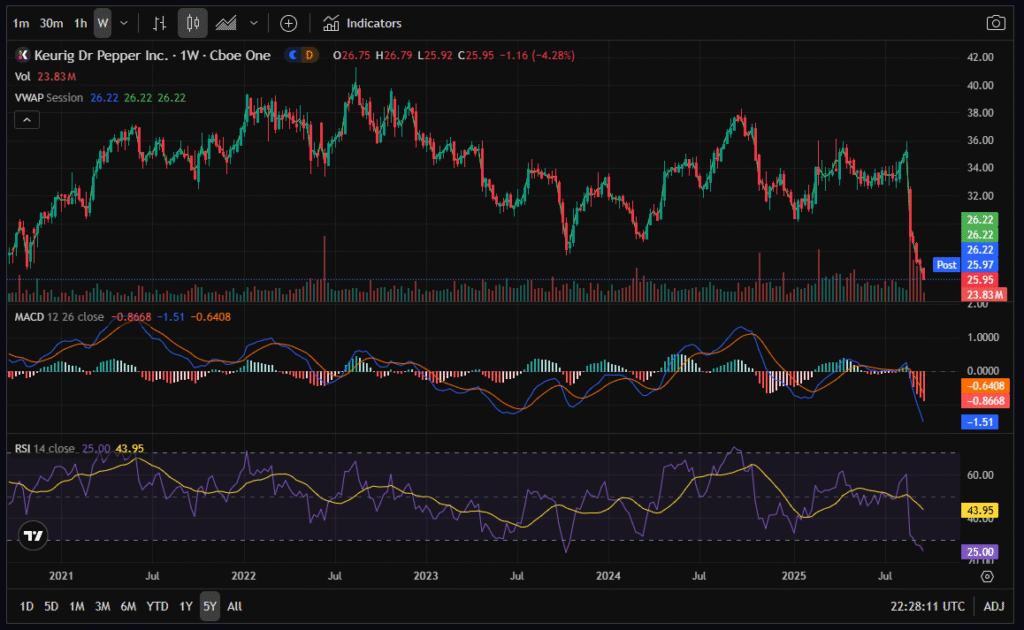The image size is (1024, 630).
Task: Switch to the YTD date range
Action: [x=157, y=606]
